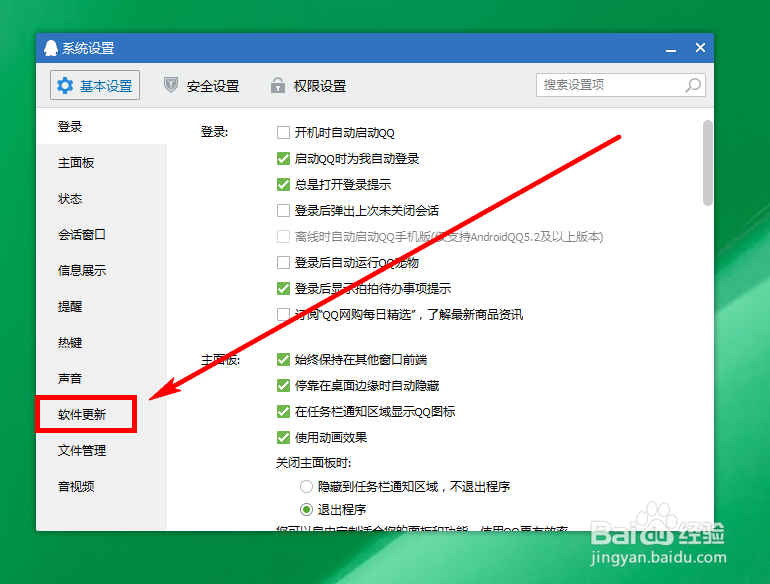Uncheck 在任务栏通知区域显示QQ图标
The width and height of the screenshot is (770, 584).
point(283,412)
